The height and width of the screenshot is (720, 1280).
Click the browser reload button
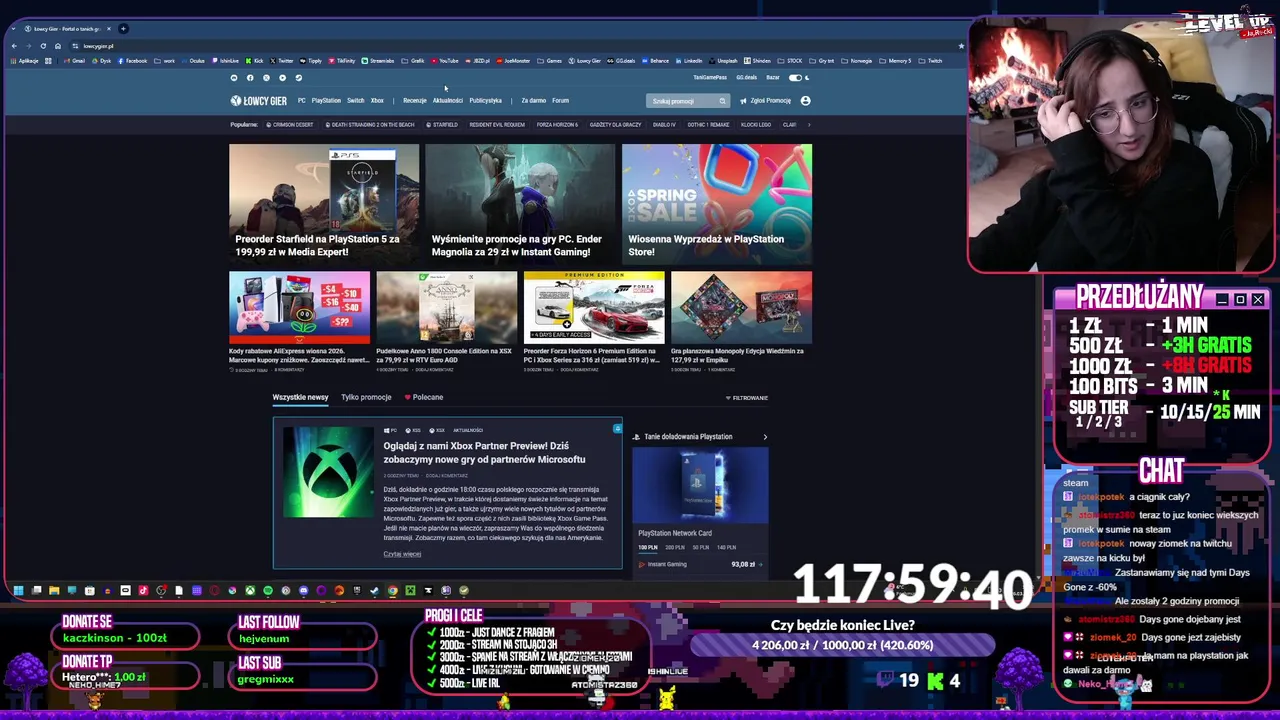coord(43,46)
